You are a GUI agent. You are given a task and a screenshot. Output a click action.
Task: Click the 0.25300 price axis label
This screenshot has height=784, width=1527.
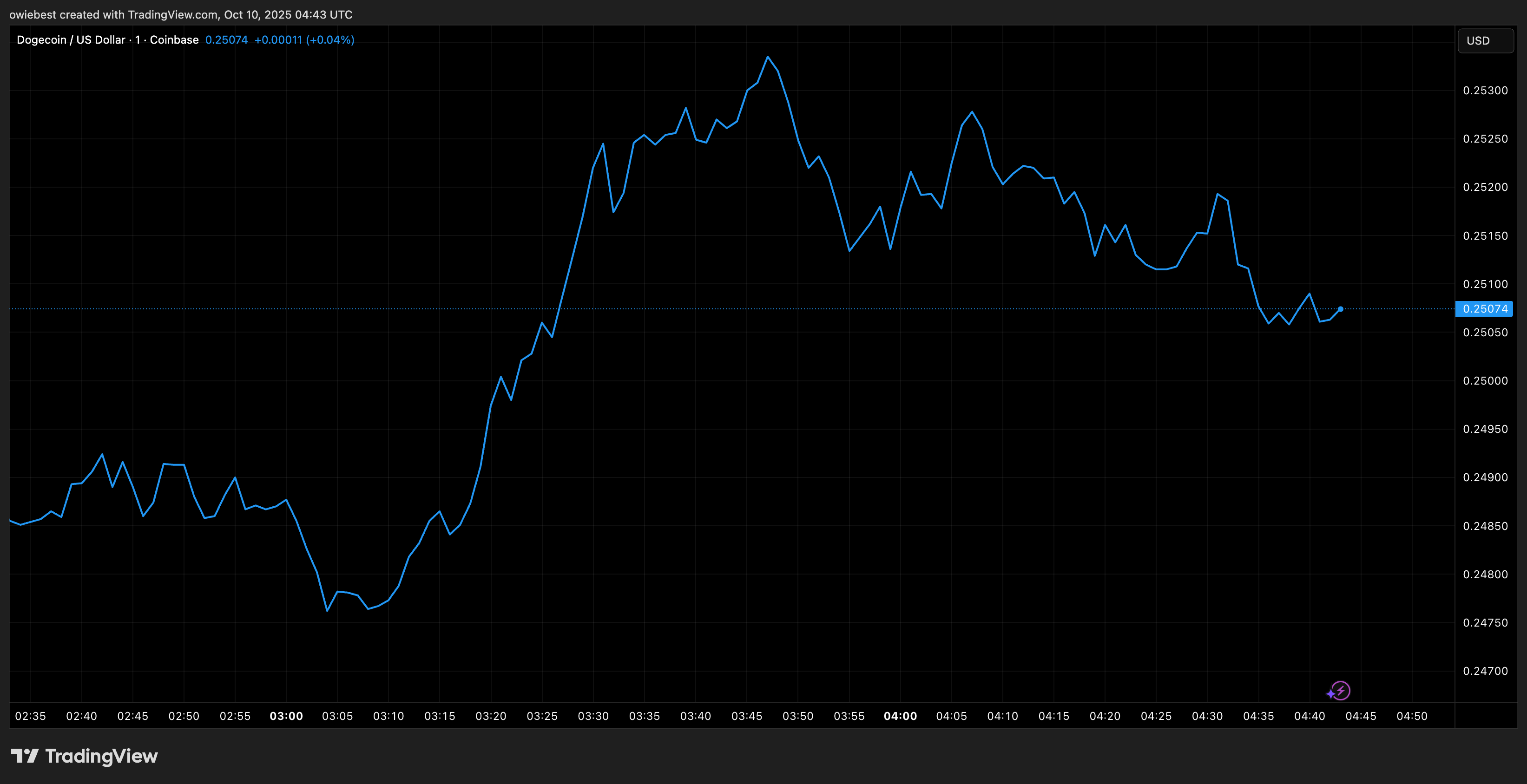1485,91
